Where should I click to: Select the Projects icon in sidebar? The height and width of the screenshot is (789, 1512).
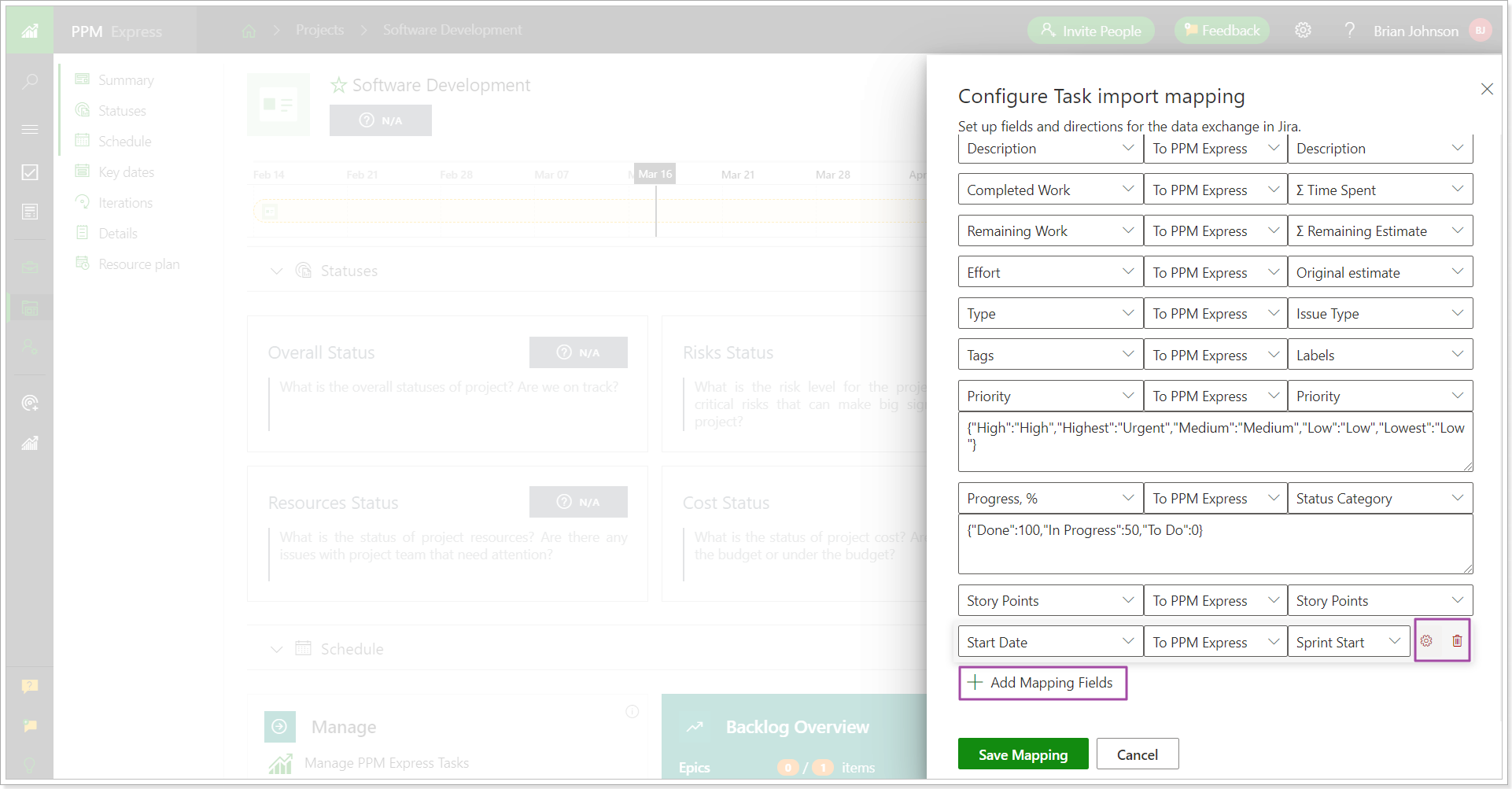point(30,308)
